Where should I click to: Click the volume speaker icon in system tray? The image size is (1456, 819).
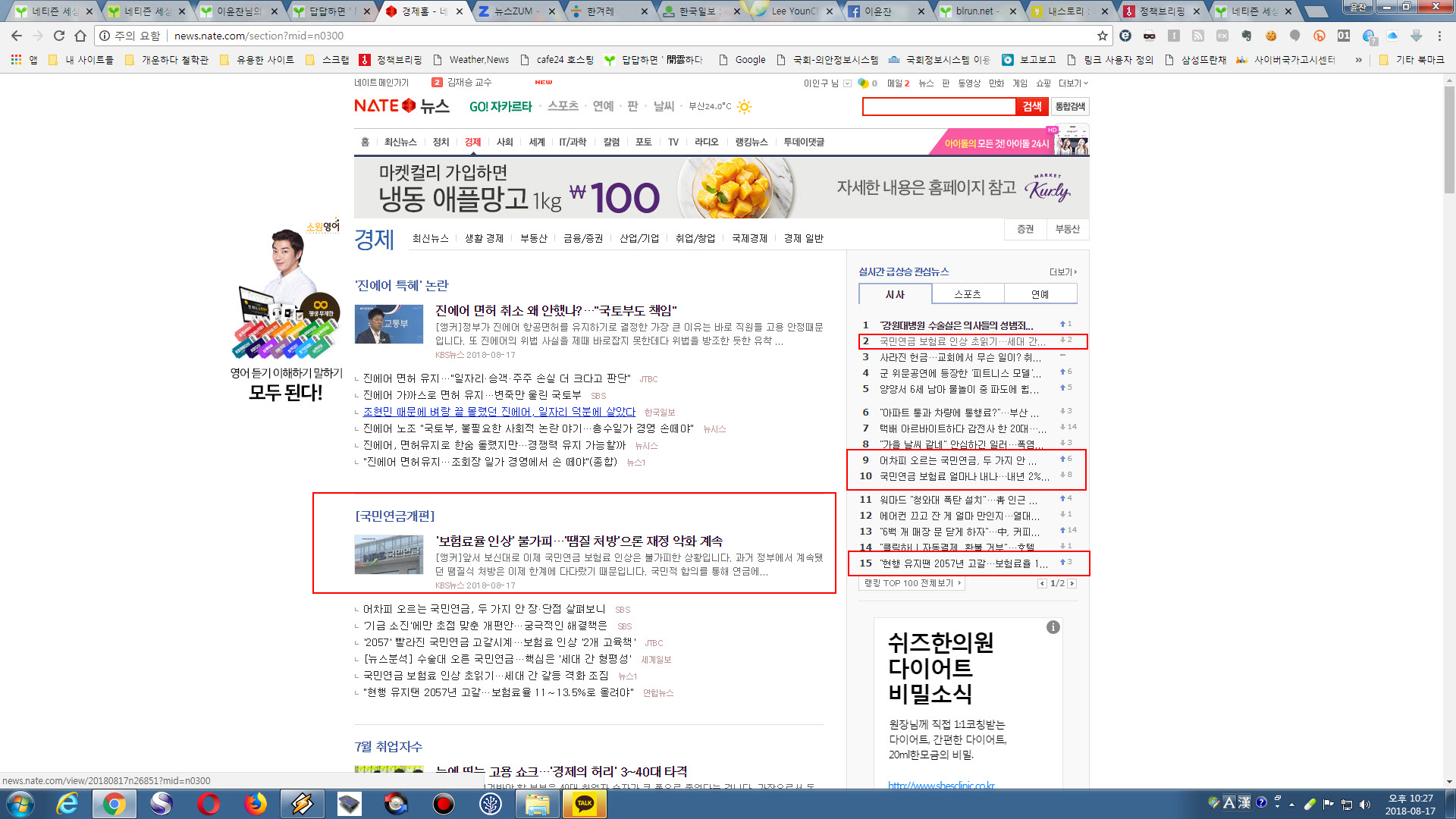point(1365,804)
